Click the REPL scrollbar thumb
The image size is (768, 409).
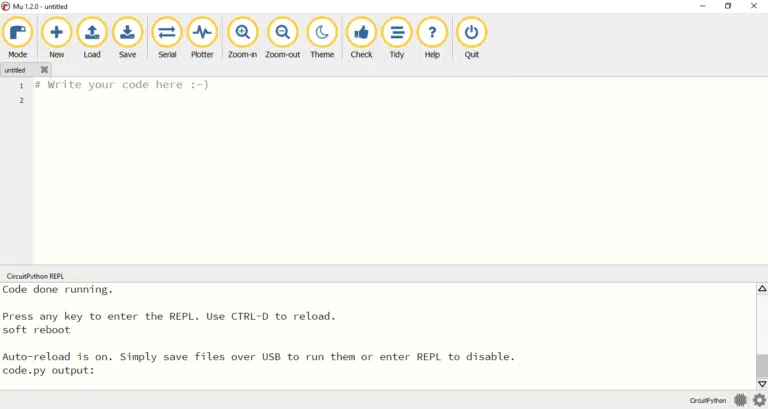click(762, 365)
